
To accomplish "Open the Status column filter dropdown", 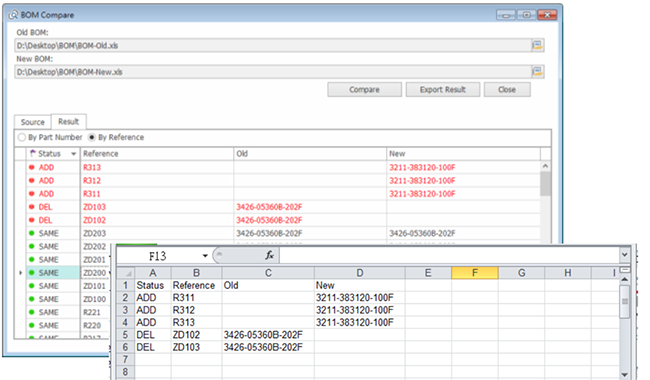I will click(73, 154).
